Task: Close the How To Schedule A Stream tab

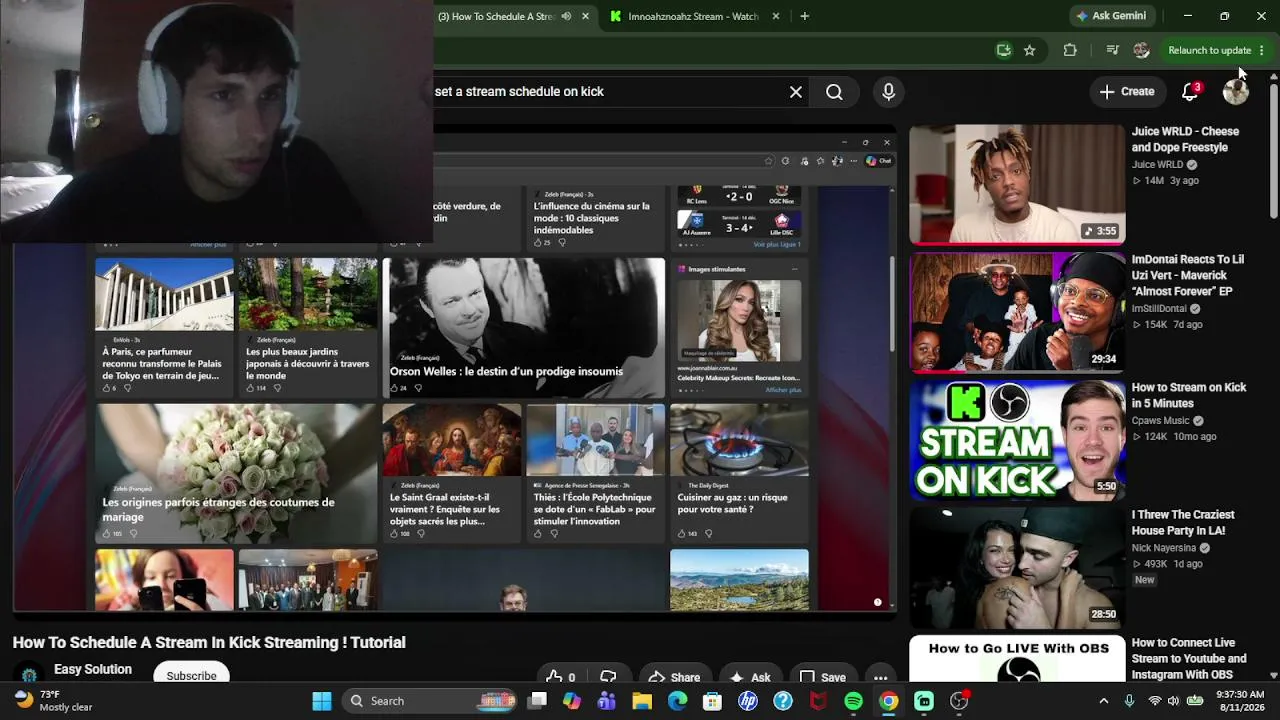Action: [x=585, y=16]
